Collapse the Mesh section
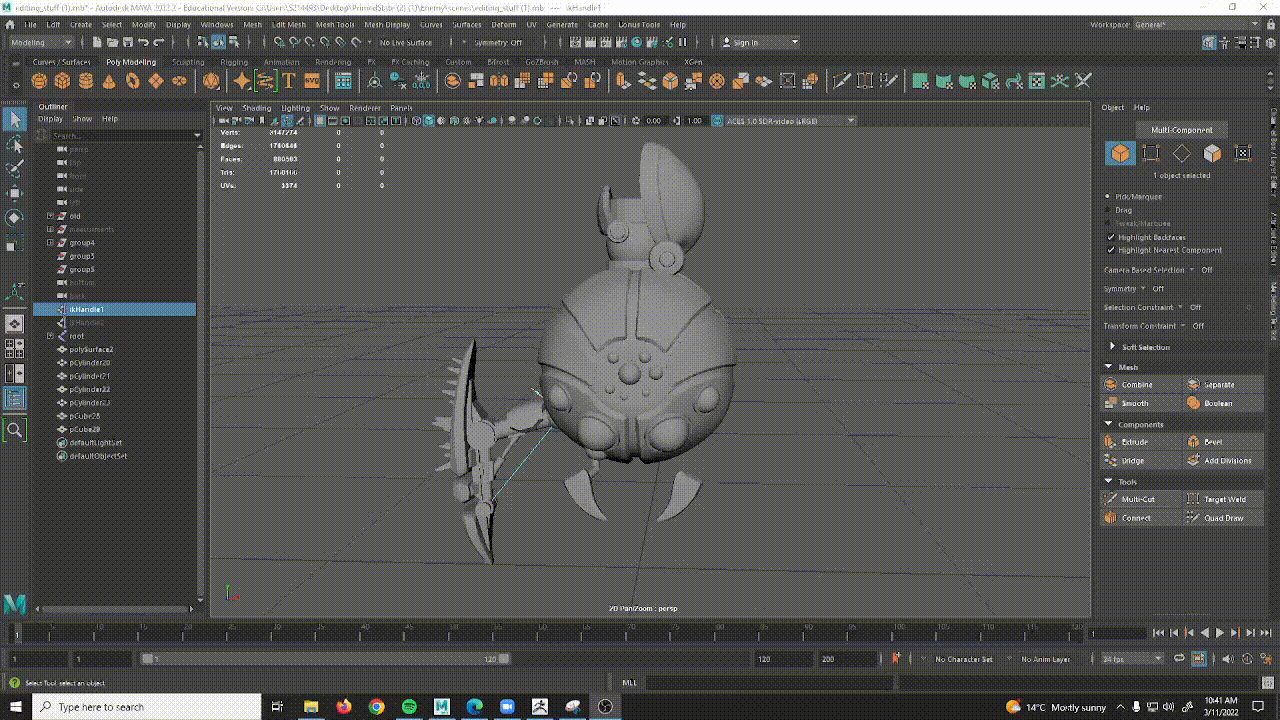This screenshot has height=720, width=1280. [1108, 367]
